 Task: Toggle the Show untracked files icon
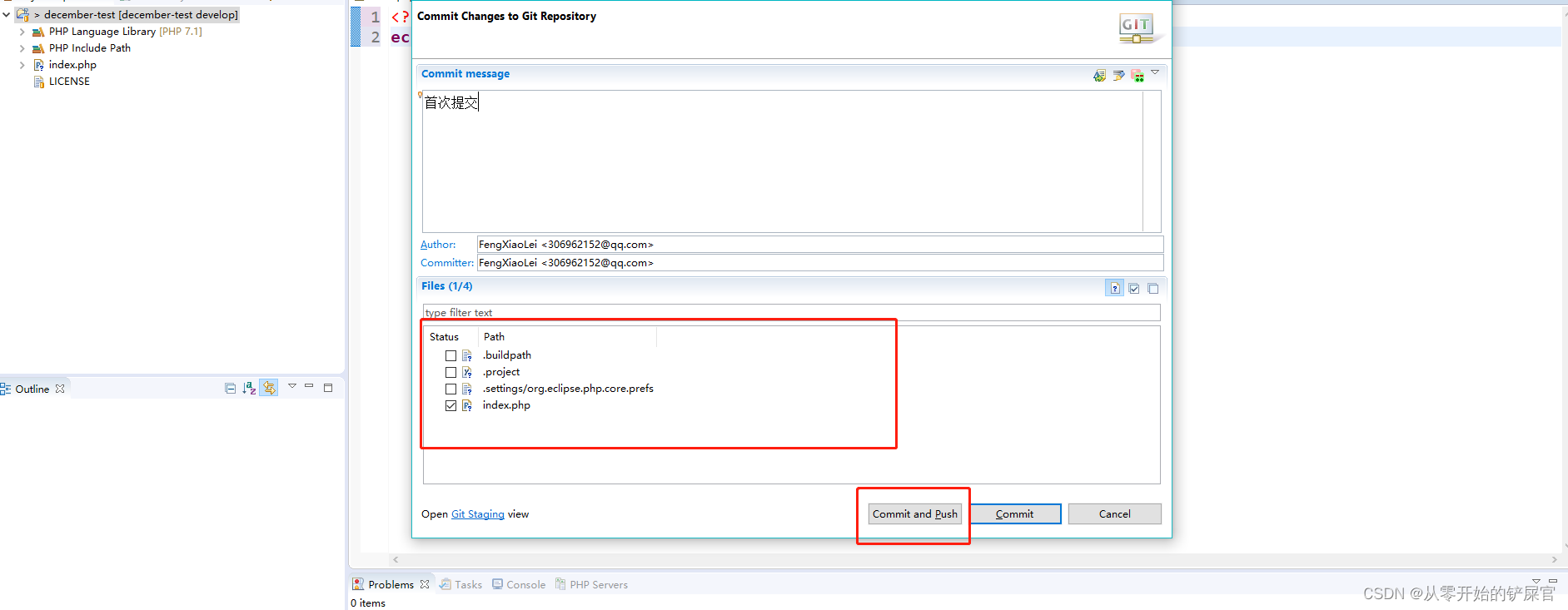coord(1114,288)
